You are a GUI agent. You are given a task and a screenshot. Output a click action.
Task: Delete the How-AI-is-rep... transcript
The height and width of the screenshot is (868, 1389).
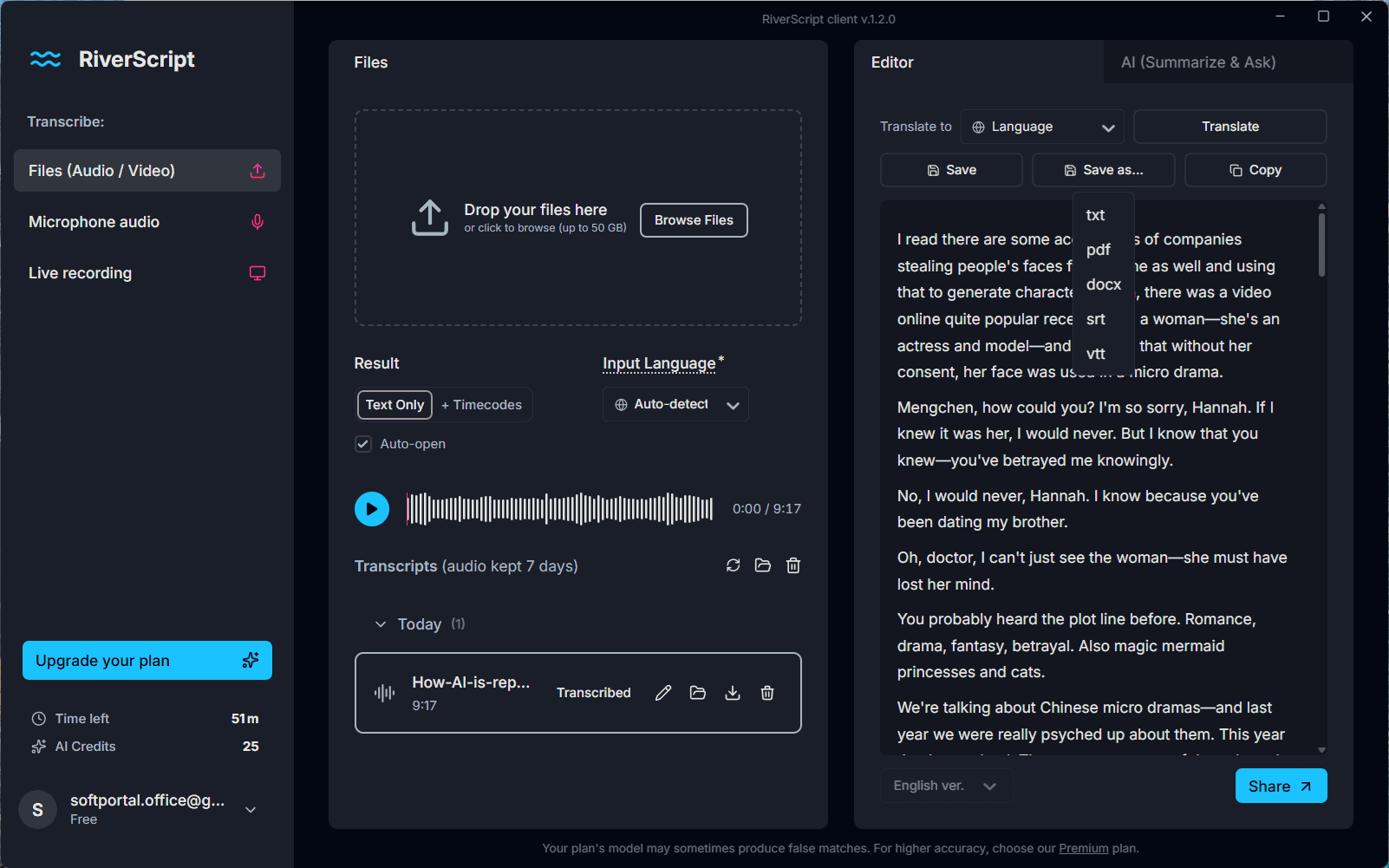[x=767, y=693]
